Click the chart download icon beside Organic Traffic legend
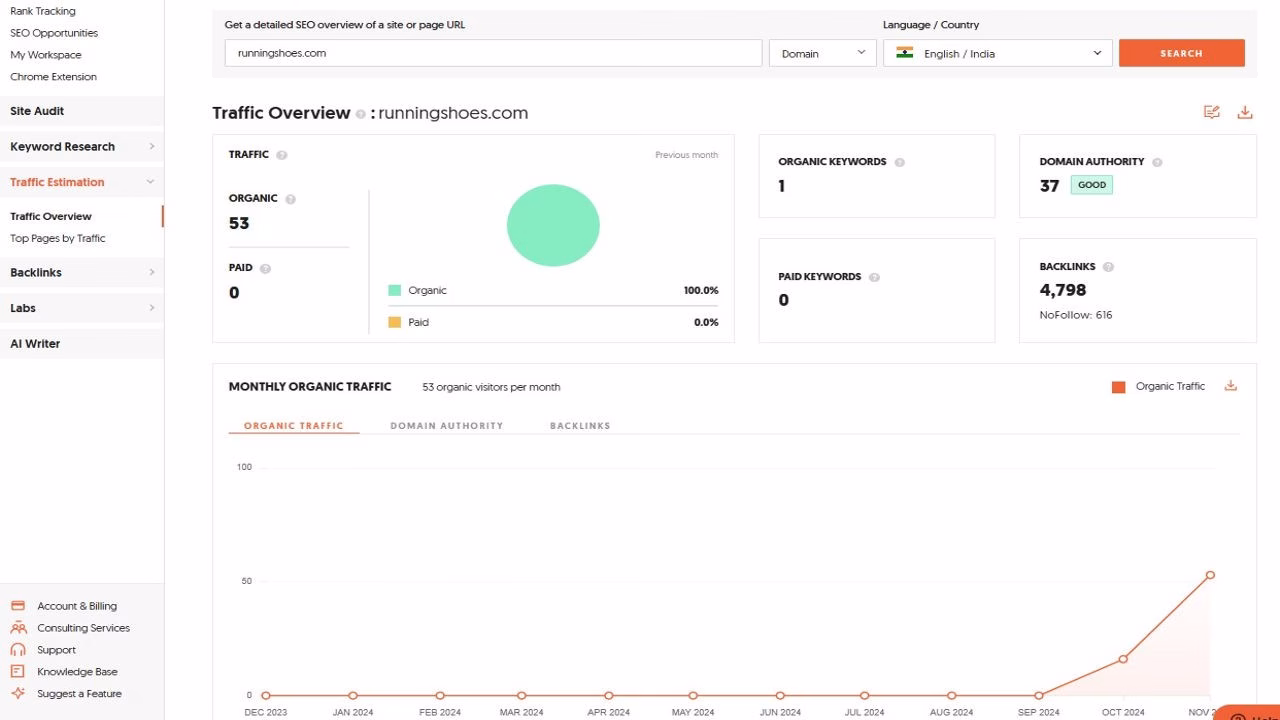1280x720 pixels. pyautogui.click(x=1230, y=385)
